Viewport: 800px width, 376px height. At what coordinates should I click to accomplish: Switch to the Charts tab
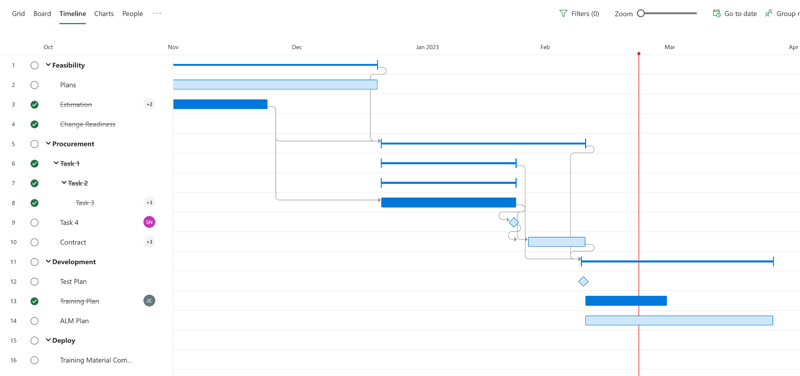(104, 14)
